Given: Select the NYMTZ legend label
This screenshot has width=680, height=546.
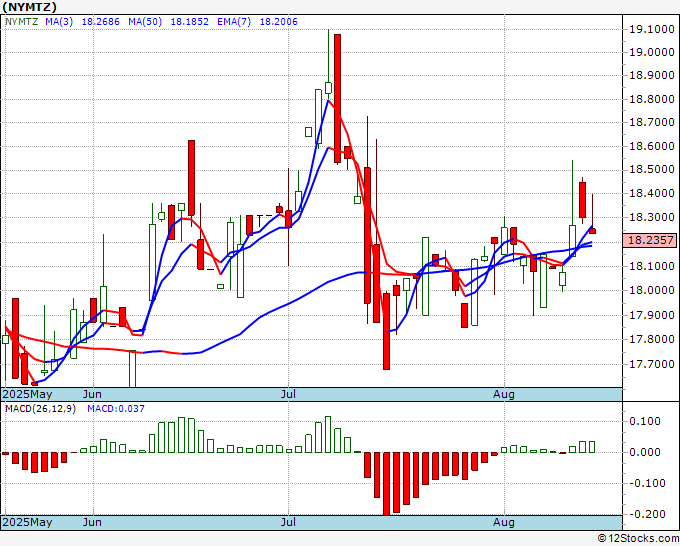Looking at the screenshot, I should click(x=22, y=22).
